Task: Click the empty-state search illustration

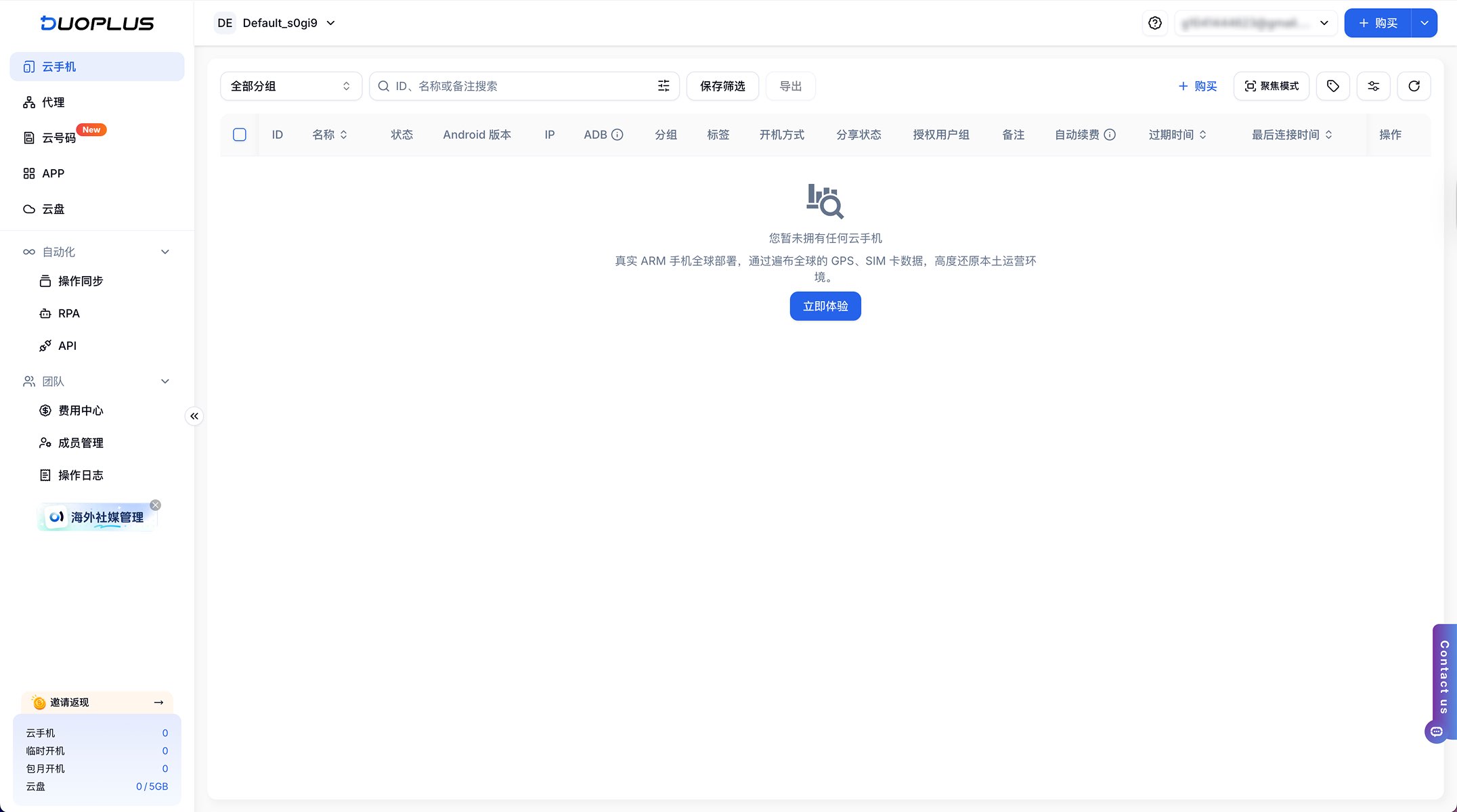Action: [825, 202]
